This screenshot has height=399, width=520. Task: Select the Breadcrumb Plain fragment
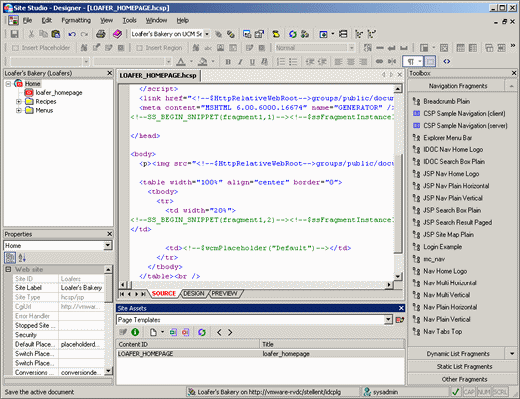point(447,101)
